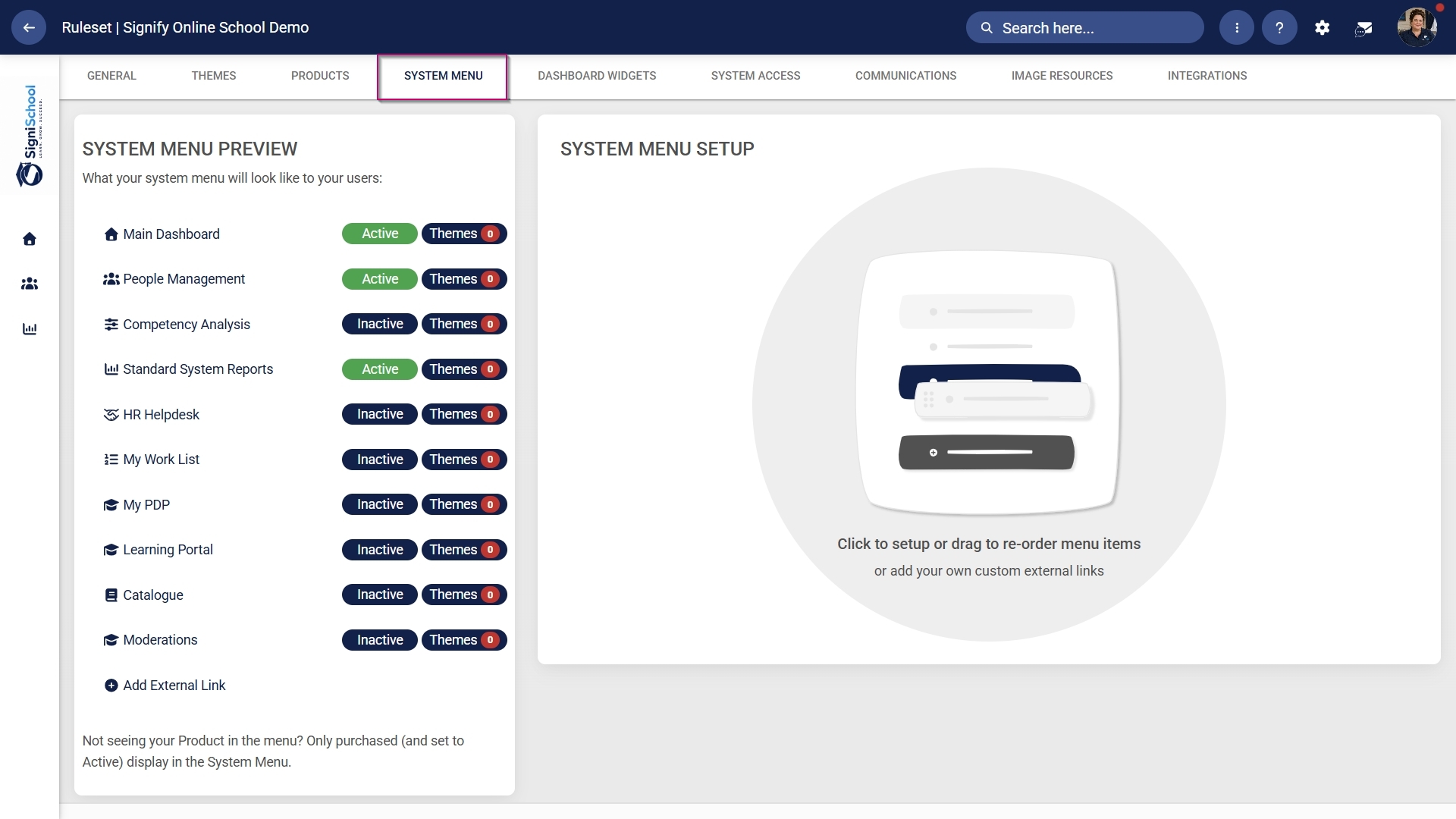Switch to Image Resources tab

click(1062, 76)
